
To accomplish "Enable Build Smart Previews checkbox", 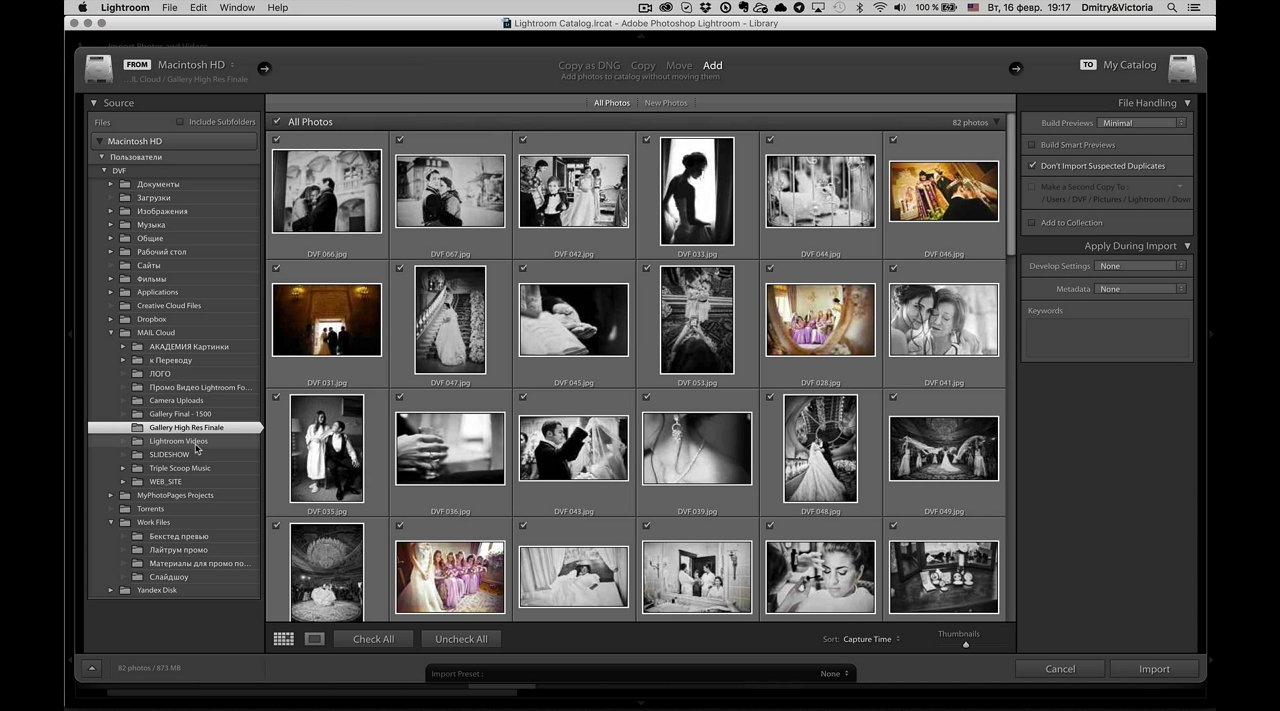I will (1032, 145).
